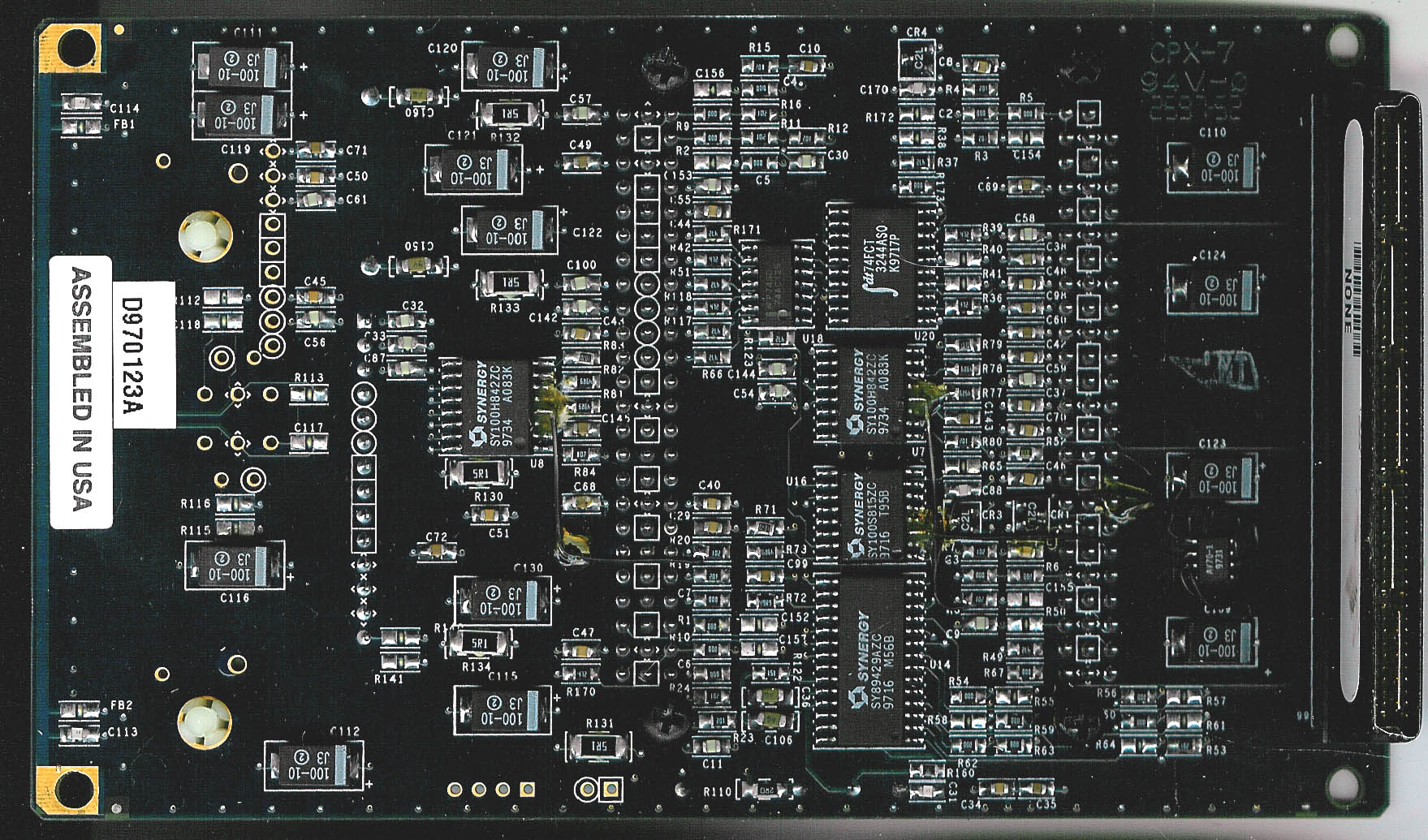Select the upper white plastic standoff
The image size is (1428, 840).
pyautogui.click(x=204, y=238)
